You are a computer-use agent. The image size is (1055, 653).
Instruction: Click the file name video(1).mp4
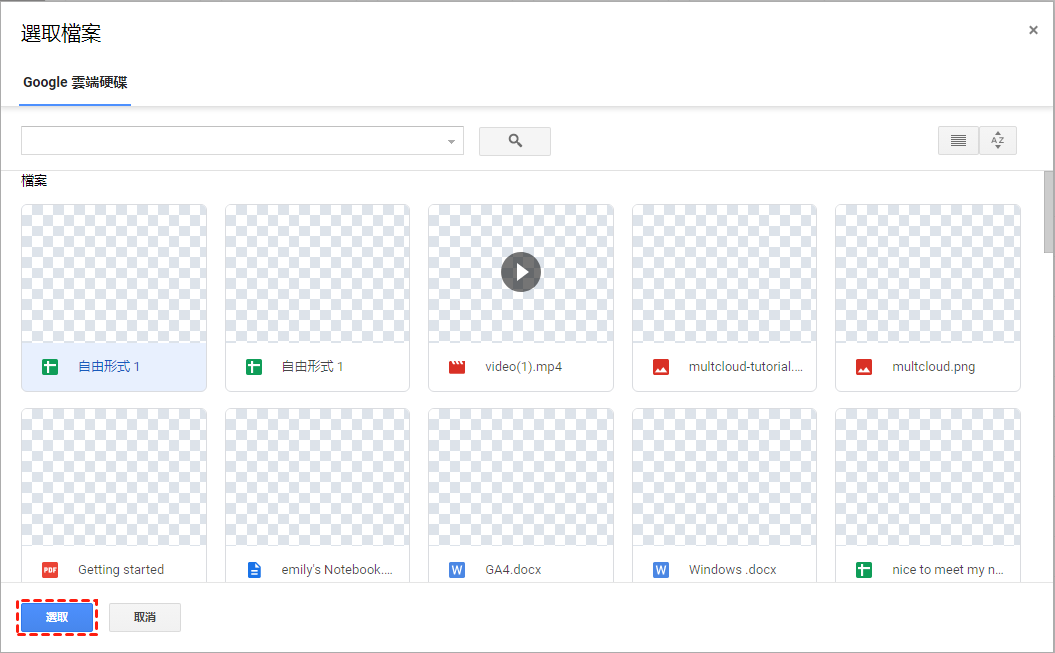click(523, 367)
